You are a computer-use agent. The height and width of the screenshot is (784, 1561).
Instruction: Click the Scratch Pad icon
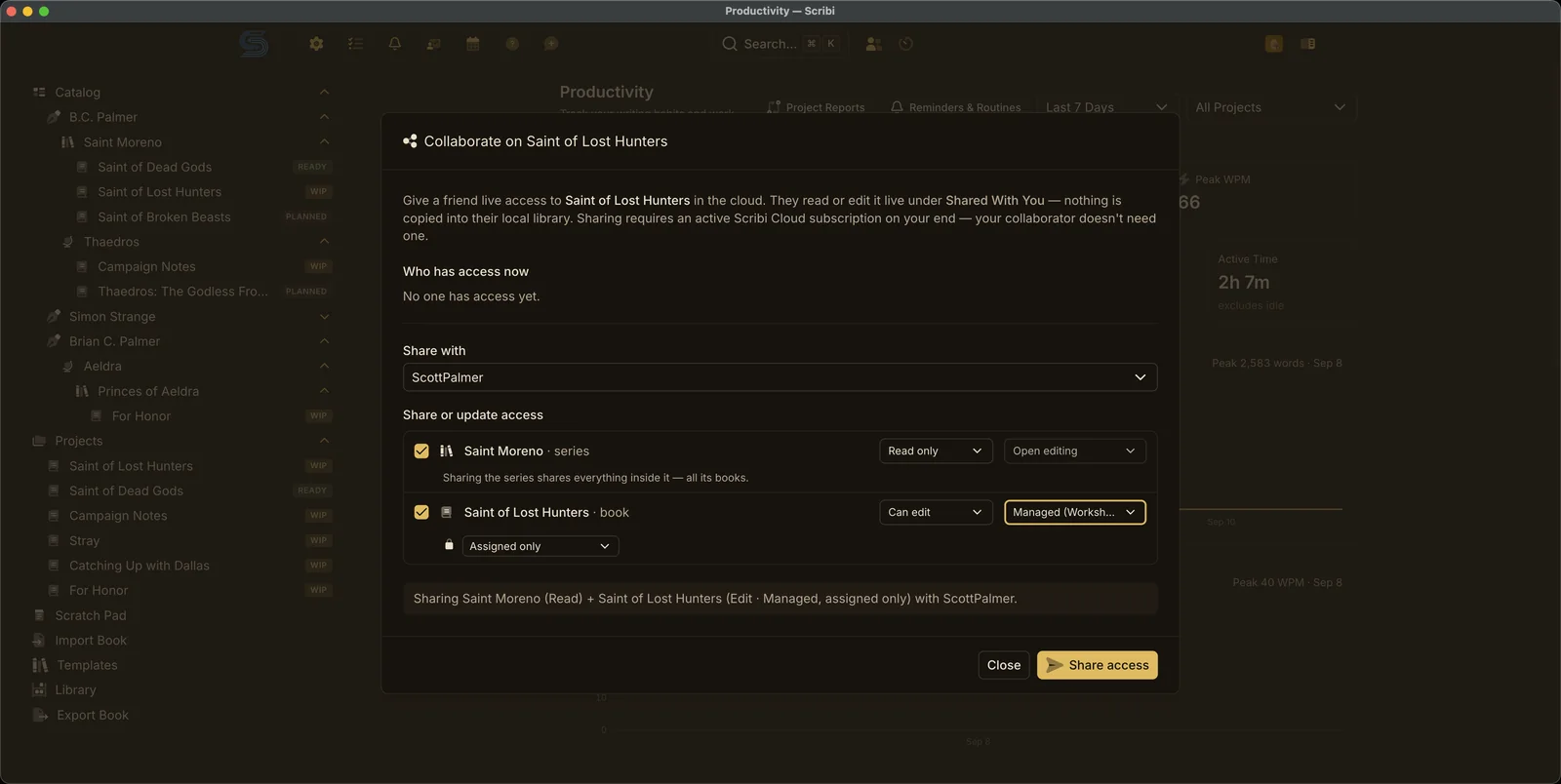coord(39,615)
